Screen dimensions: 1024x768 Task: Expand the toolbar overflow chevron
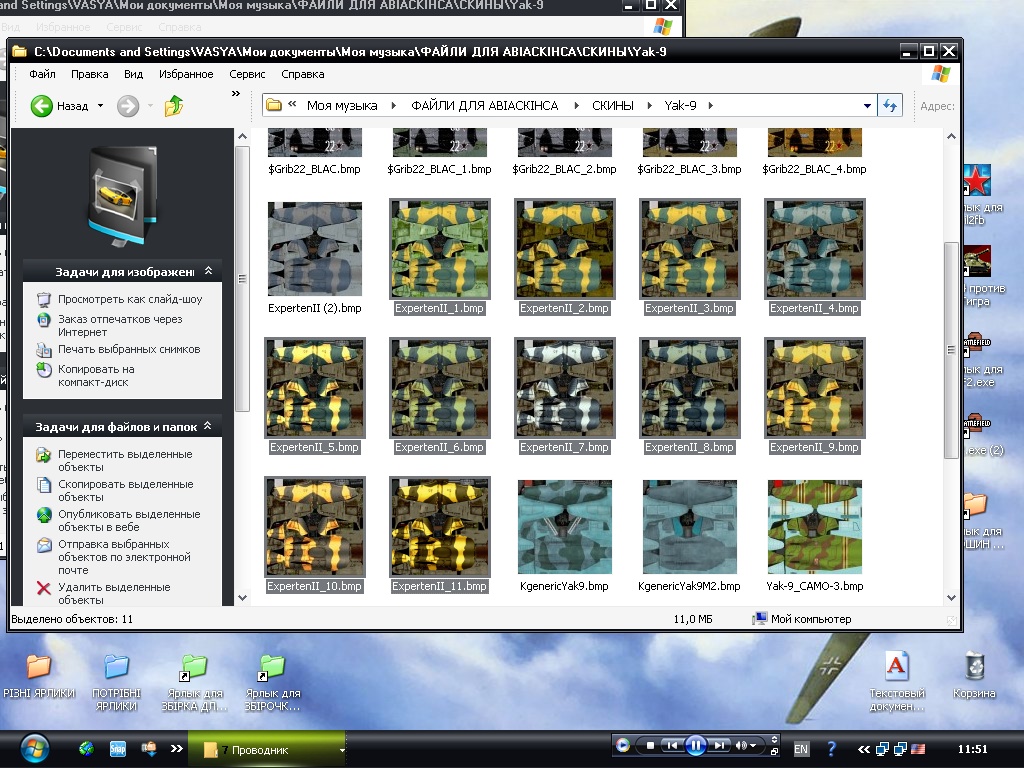click(x=236, y=94)
